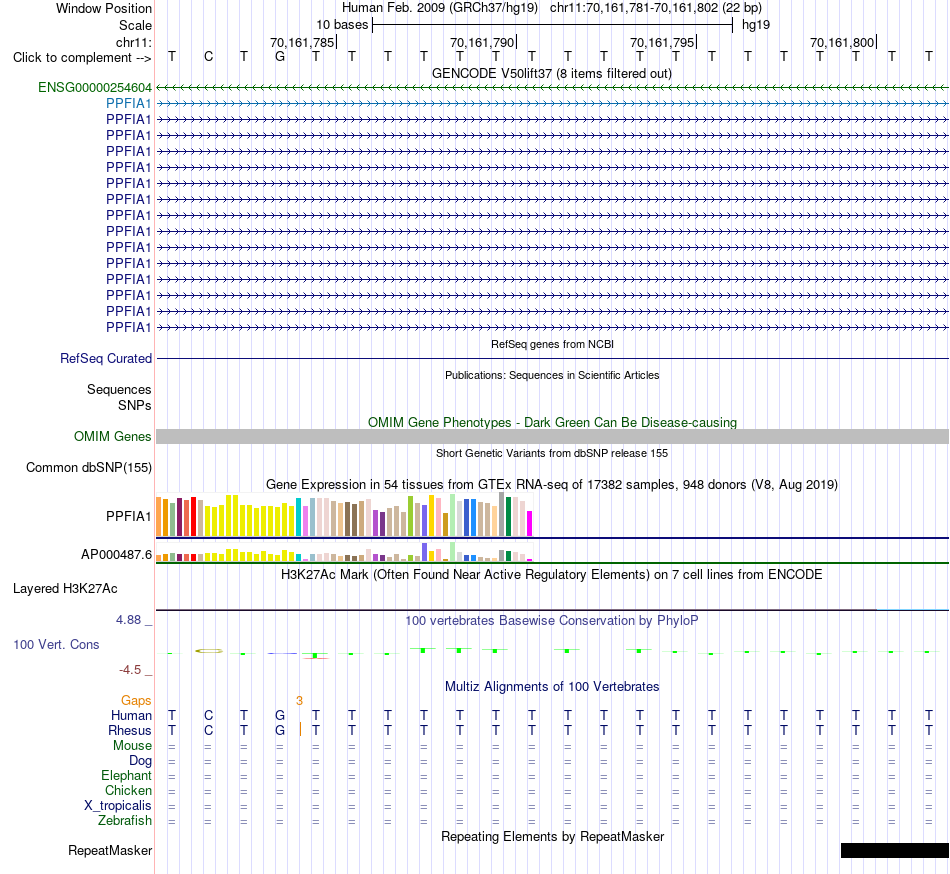Click the Chicken alignment row label

[128, 790]
